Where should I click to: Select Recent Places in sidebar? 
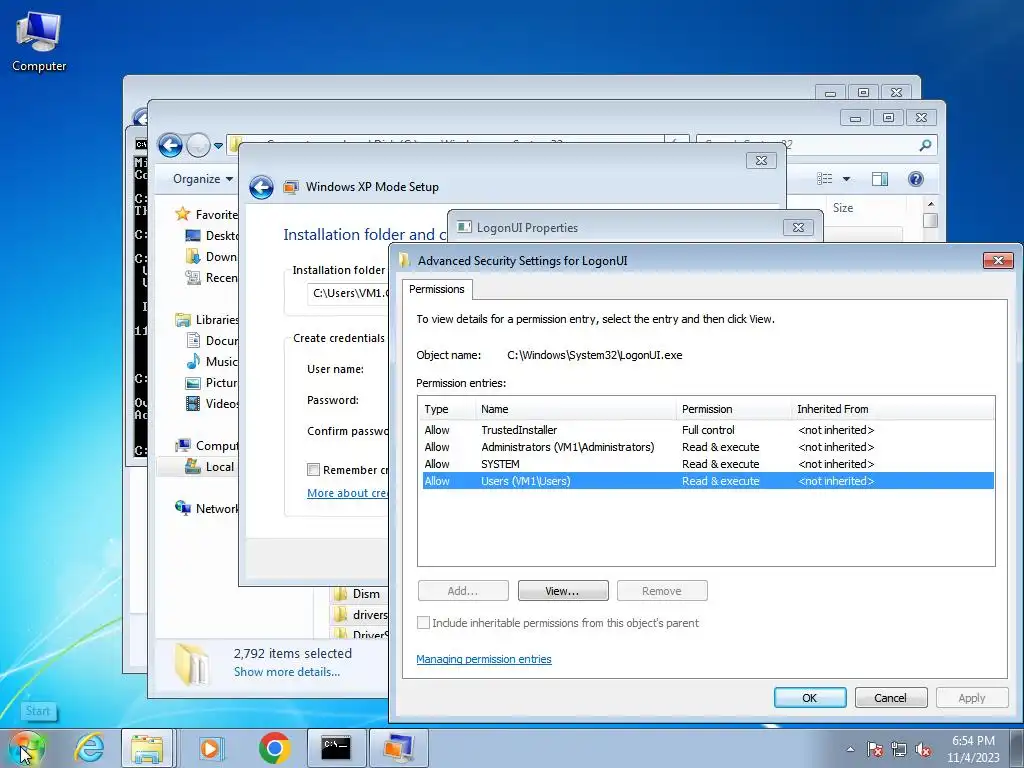click(211, 278)
